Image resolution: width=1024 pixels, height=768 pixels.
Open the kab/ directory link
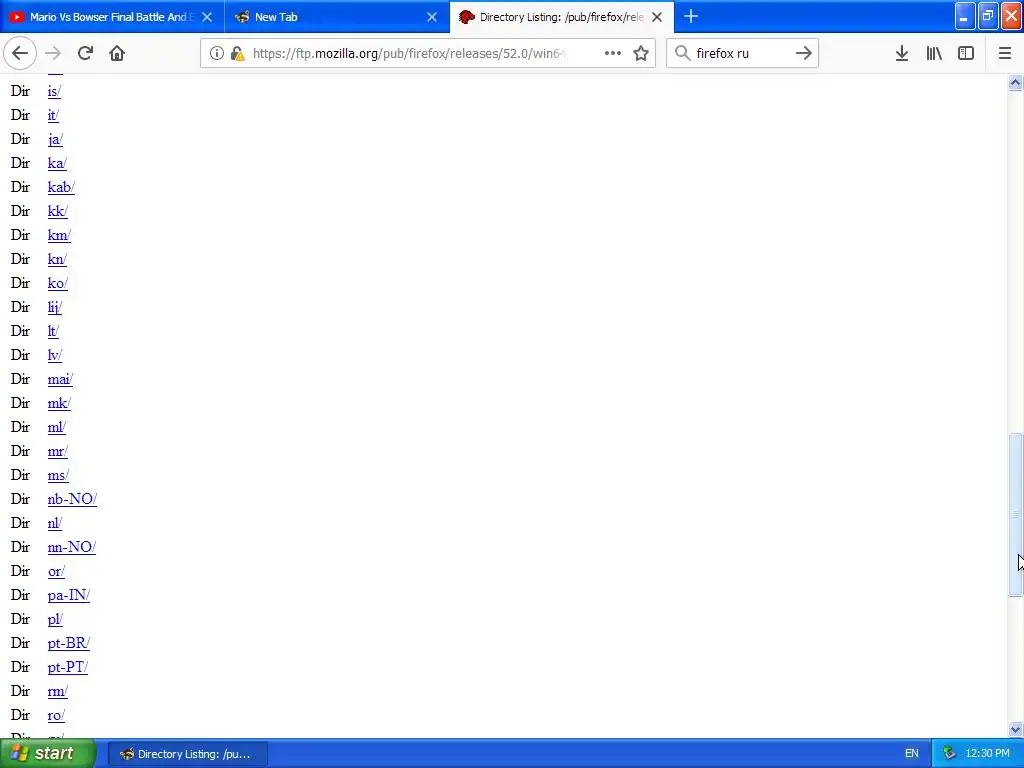[61, 187]
